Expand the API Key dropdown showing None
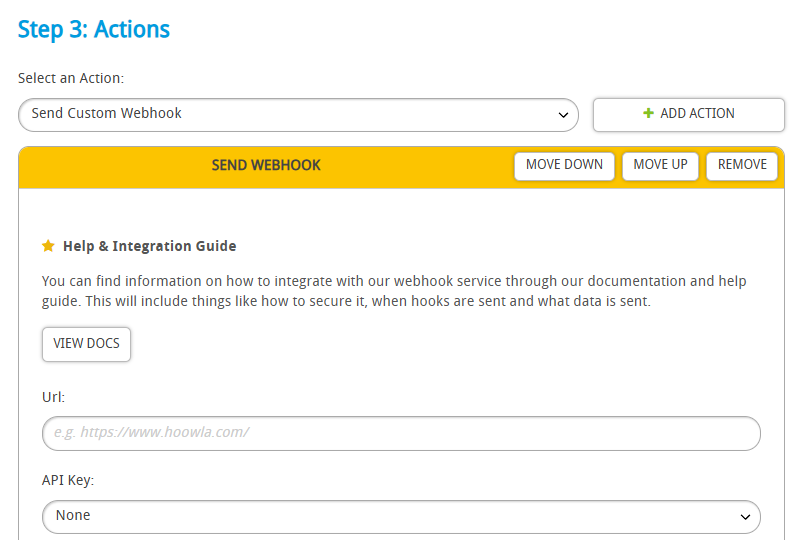801x540 pixels. point(401,517)
